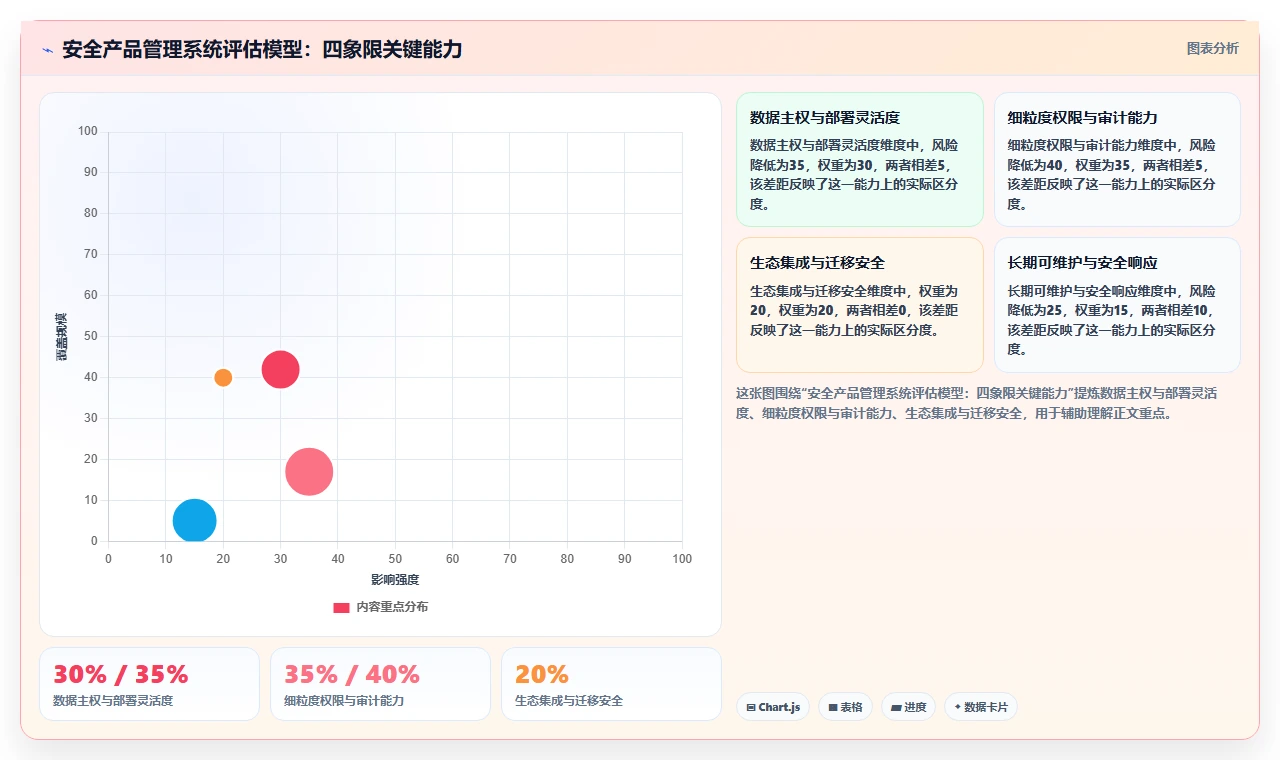The image size is (1280, 760).
Task: Open the 35% / 40% stat card
Action: tap(380, 684)
